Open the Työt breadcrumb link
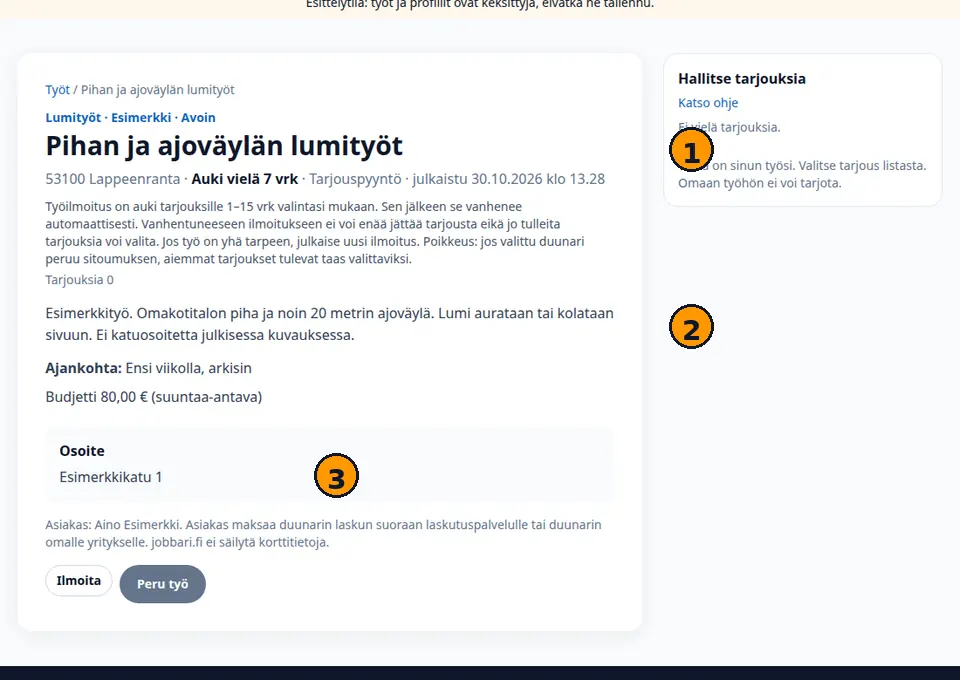Viewport: 960px width, 680px height. pyautogui.click(x=58, y=90)
